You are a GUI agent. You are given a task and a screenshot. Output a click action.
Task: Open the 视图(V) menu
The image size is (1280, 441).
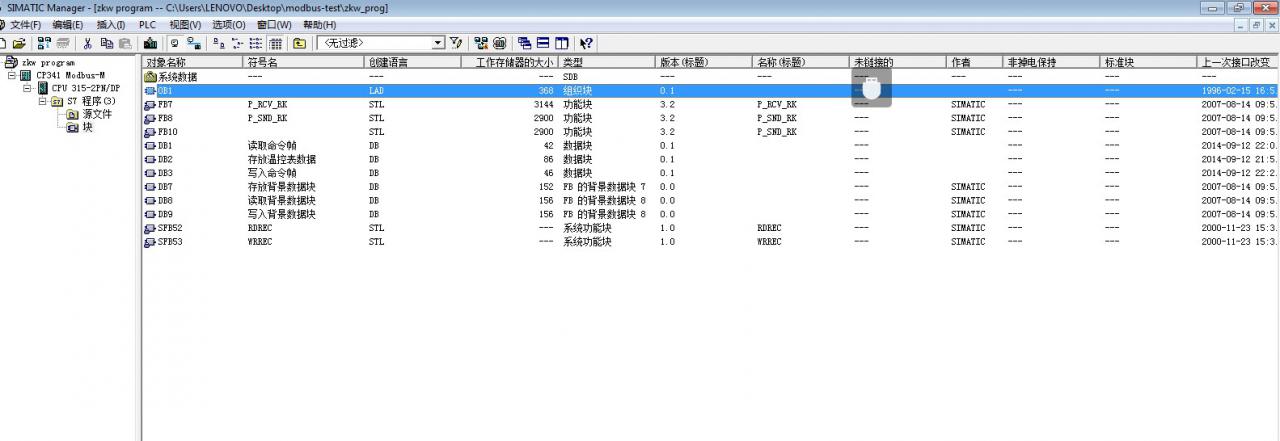[185, 24]
